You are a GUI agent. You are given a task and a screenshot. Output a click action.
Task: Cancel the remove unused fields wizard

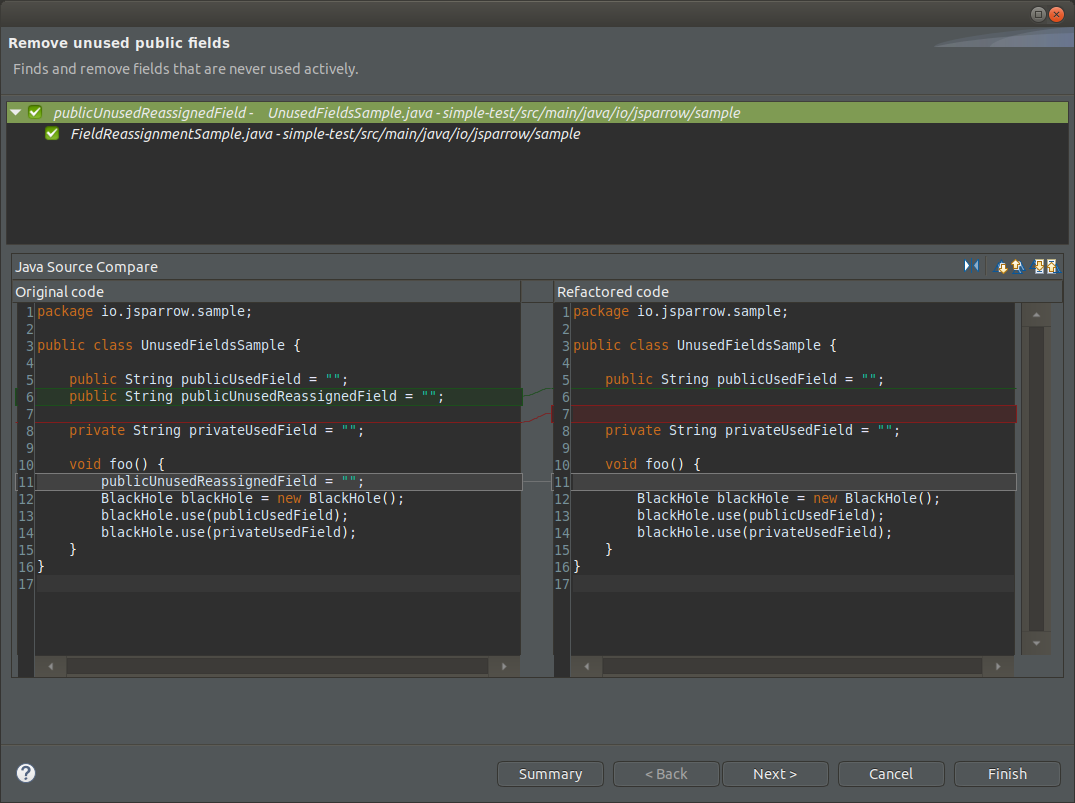click(890, 774)
